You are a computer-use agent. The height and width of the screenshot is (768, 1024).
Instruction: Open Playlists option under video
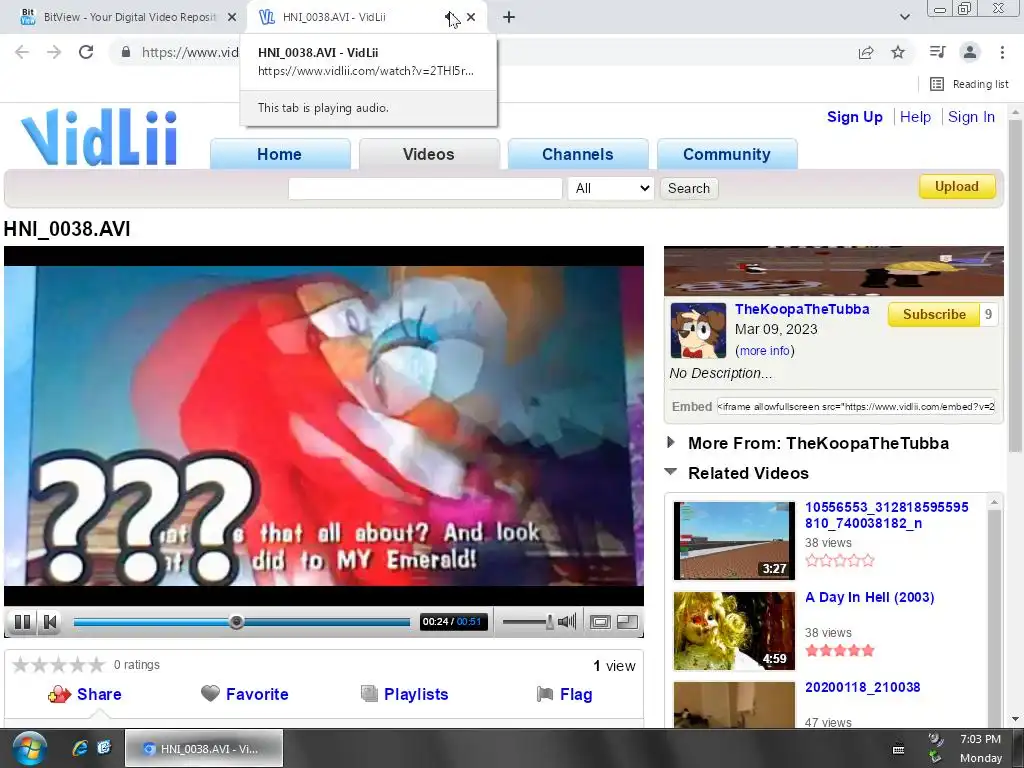[x=404, y=694]
